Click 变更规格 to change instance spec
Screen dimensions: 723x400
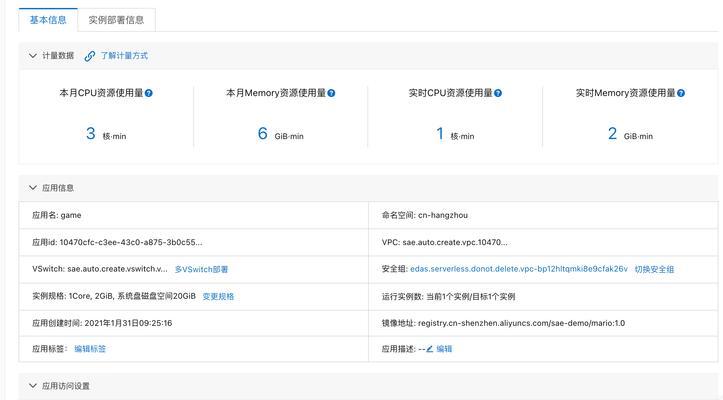218,296
